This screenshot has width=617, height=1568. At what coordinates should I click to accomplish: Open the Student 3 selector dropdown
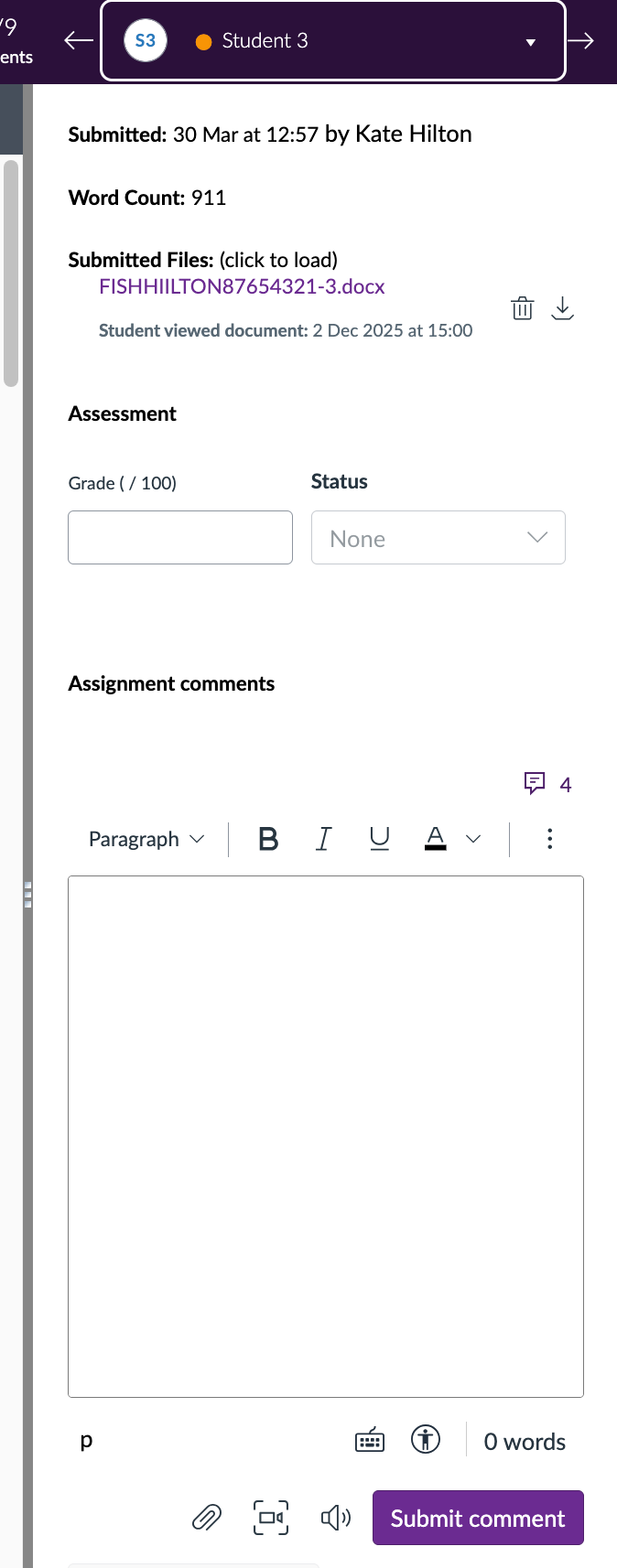pyautogui.click(x=333, y=41)
